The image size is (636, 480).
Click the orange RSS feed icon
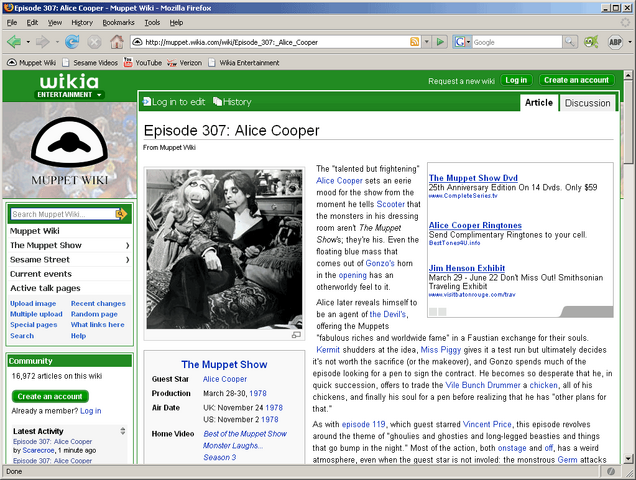point(415,42)
